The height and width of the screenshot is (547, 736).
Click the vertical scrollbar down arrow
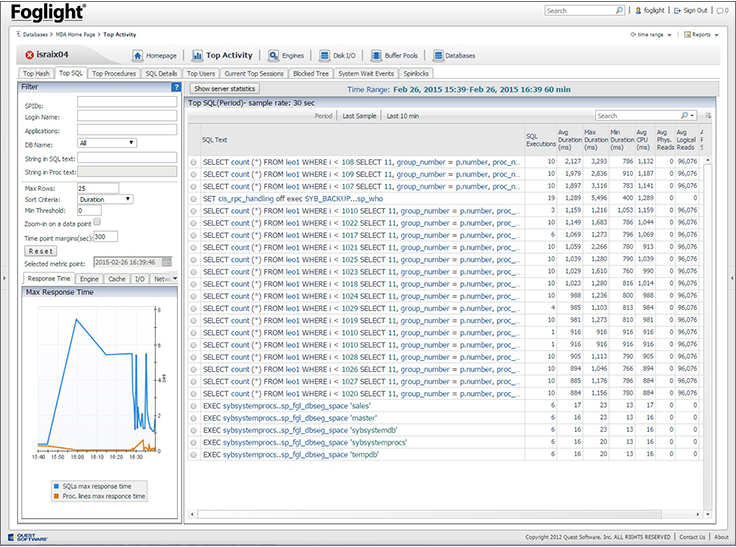coord(708,515)
